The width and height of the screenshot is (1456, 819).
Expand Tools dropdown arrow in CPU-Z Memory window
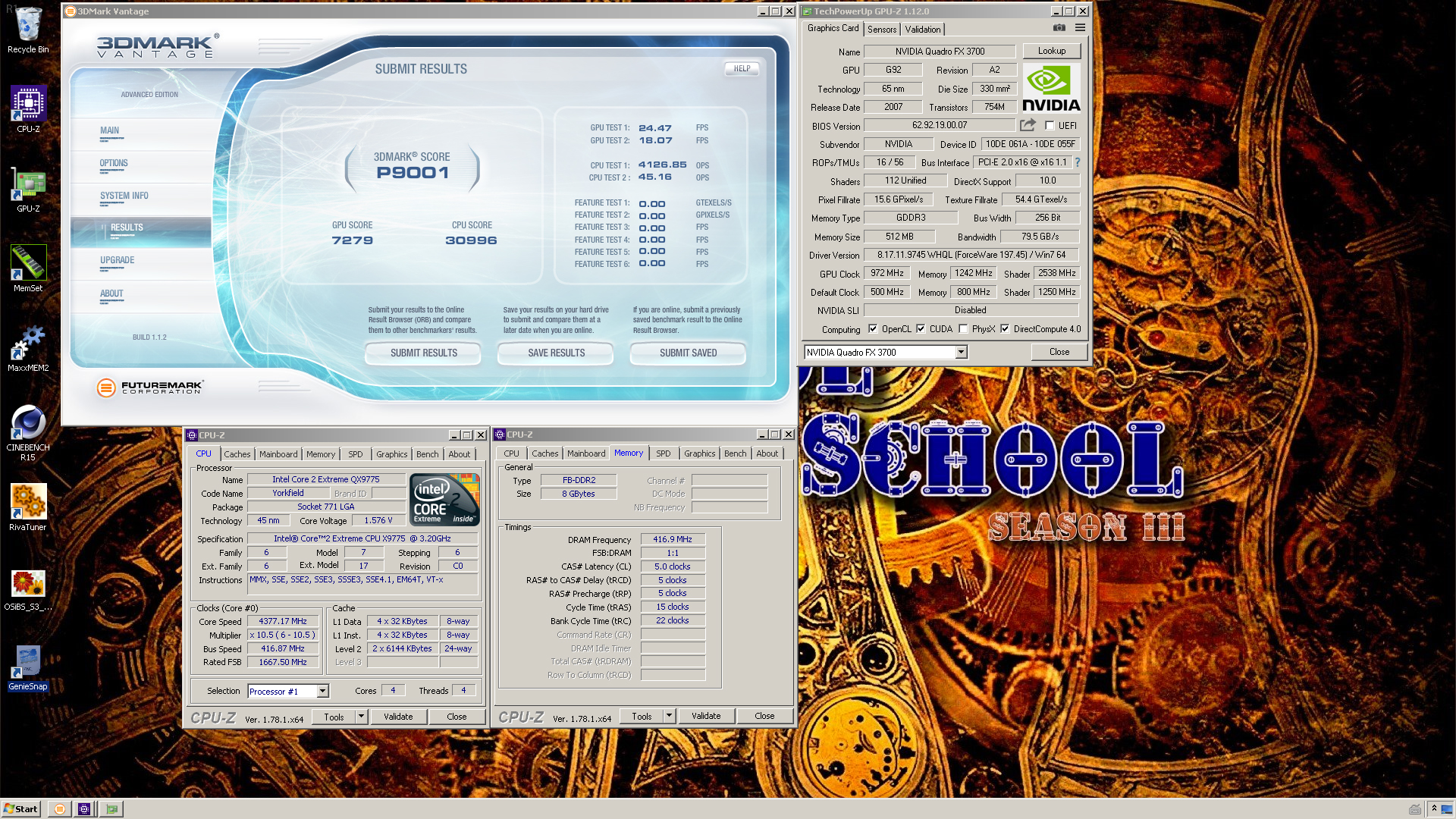tap(669, 716)
